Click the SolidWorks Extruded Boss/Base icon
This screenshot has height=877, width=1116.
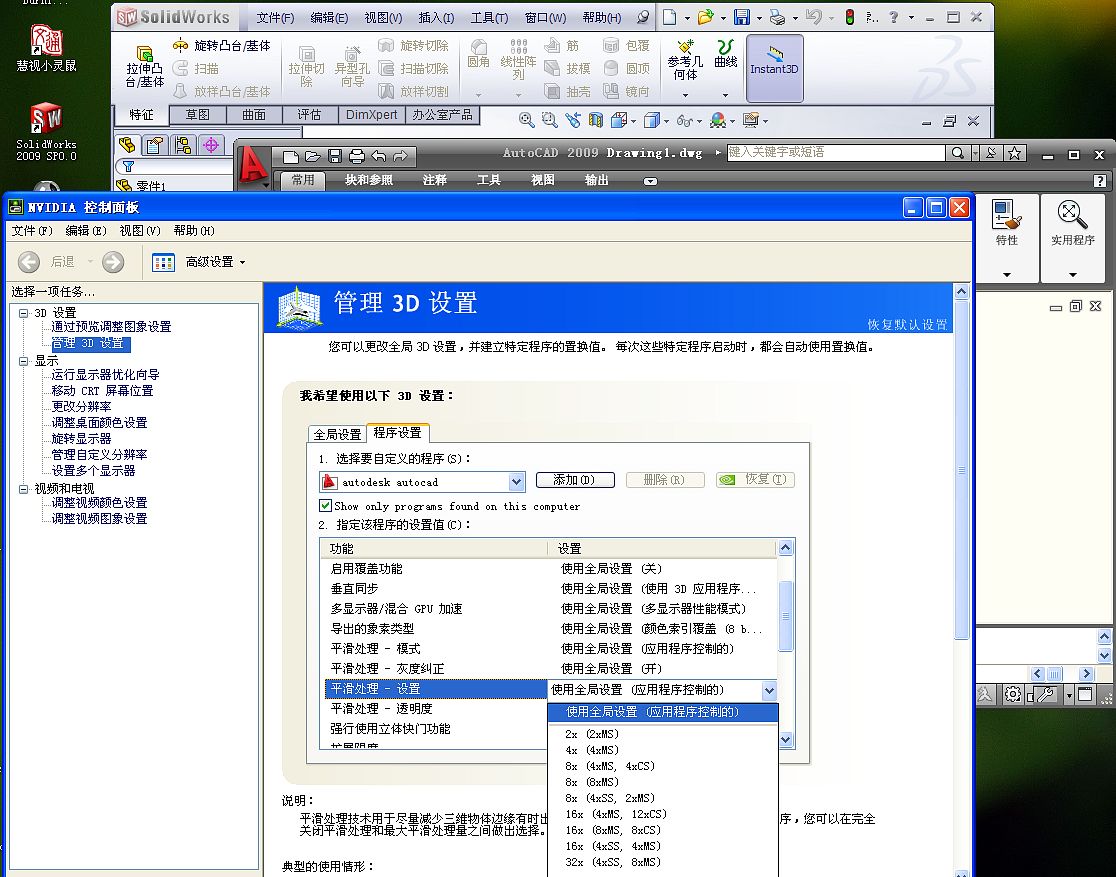[144, 67]
